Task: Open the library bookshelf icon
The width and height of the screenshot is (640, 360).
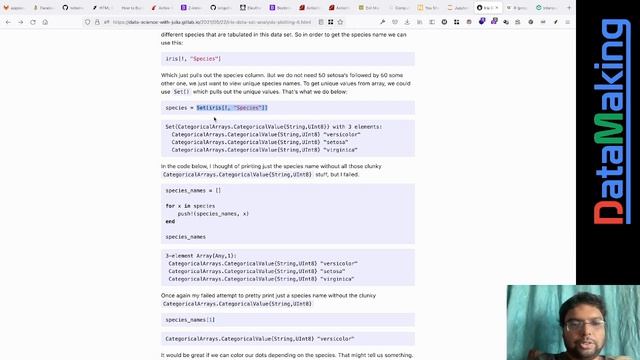Action: click(x=419, y=22)
